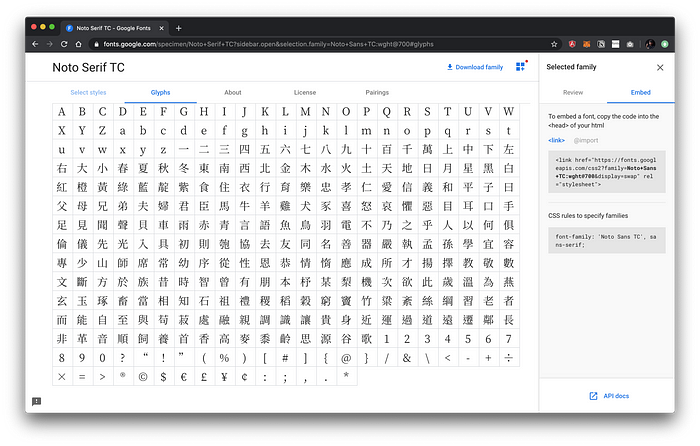Click the glyph 東 in the grid

click(204, 168)
